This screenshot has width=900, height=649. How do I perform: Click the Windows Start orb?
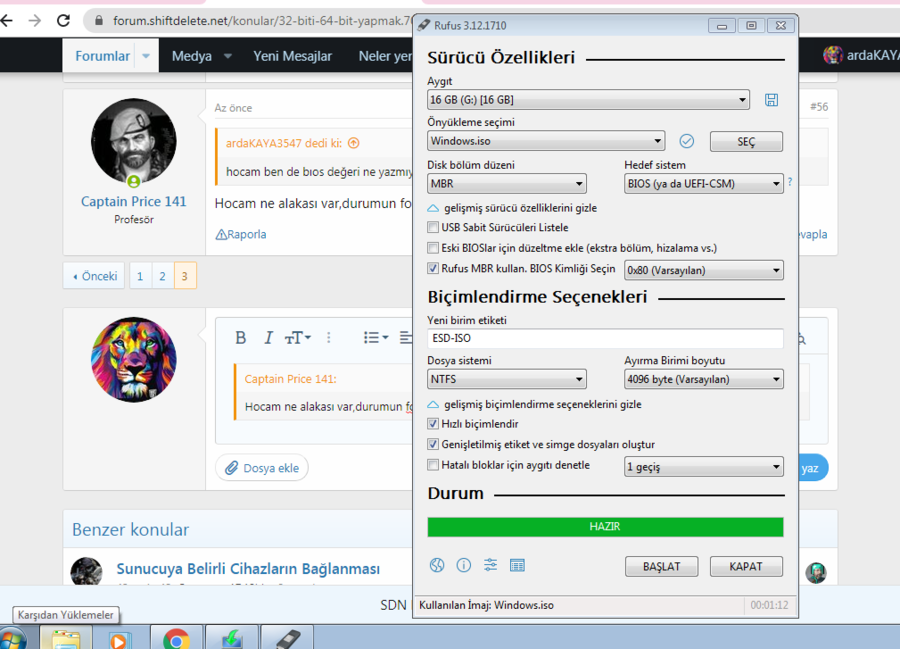pyautogui.click(x=13, y=639)
